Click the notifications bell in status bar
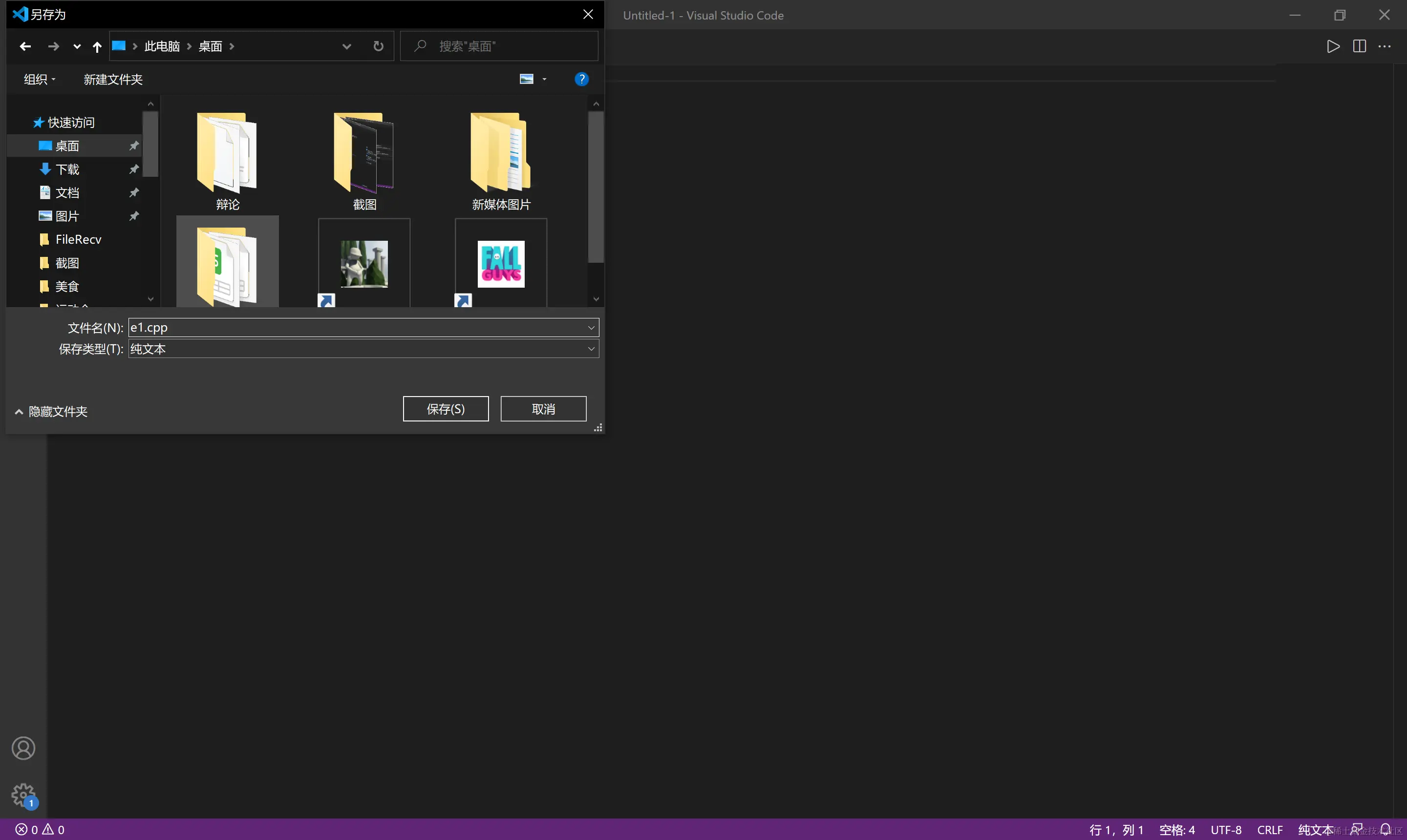The width and height of the screenshot is (1407, 840). 1386,829
